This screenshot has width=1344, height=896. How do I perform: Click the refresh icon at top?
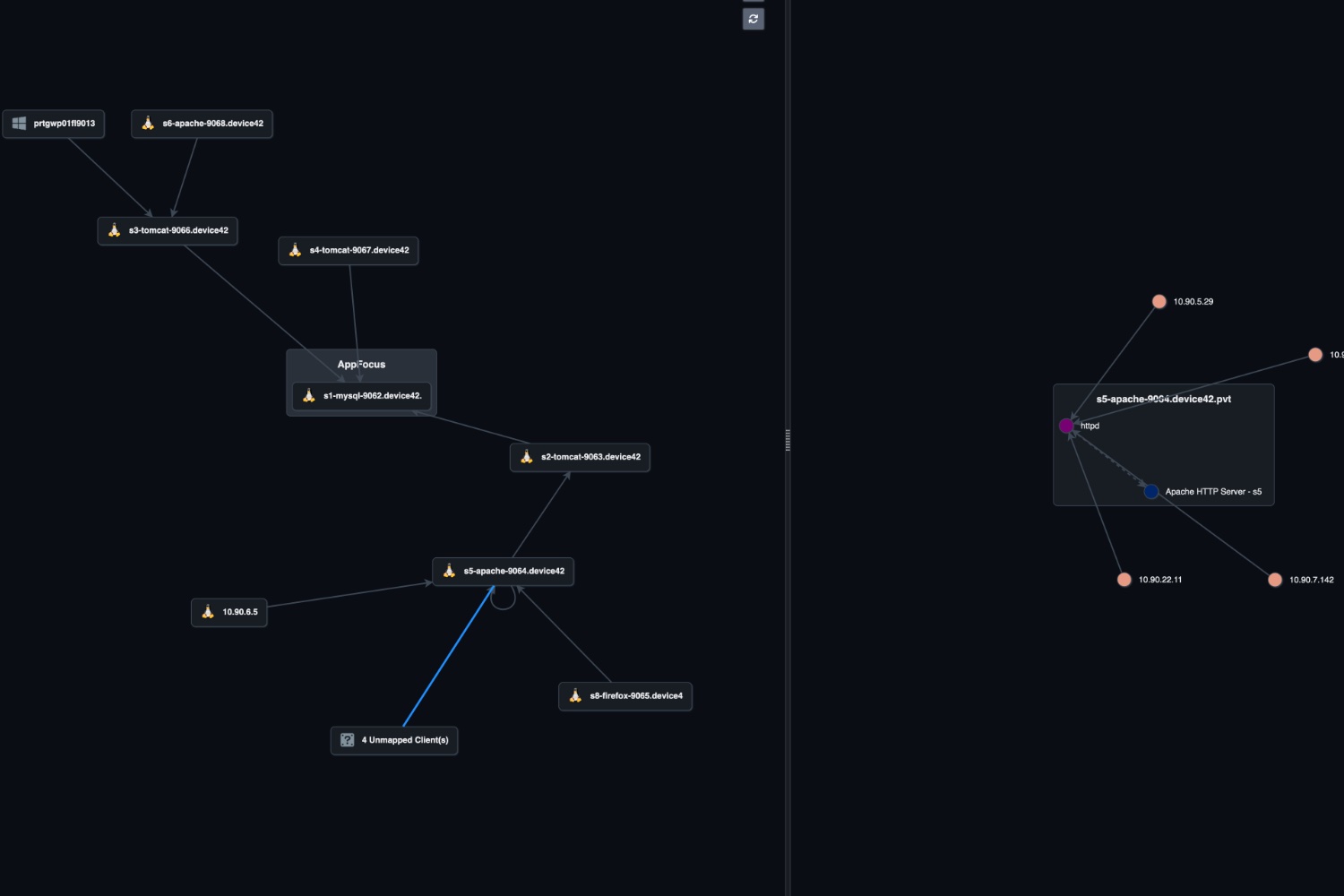tap(753, 19)
